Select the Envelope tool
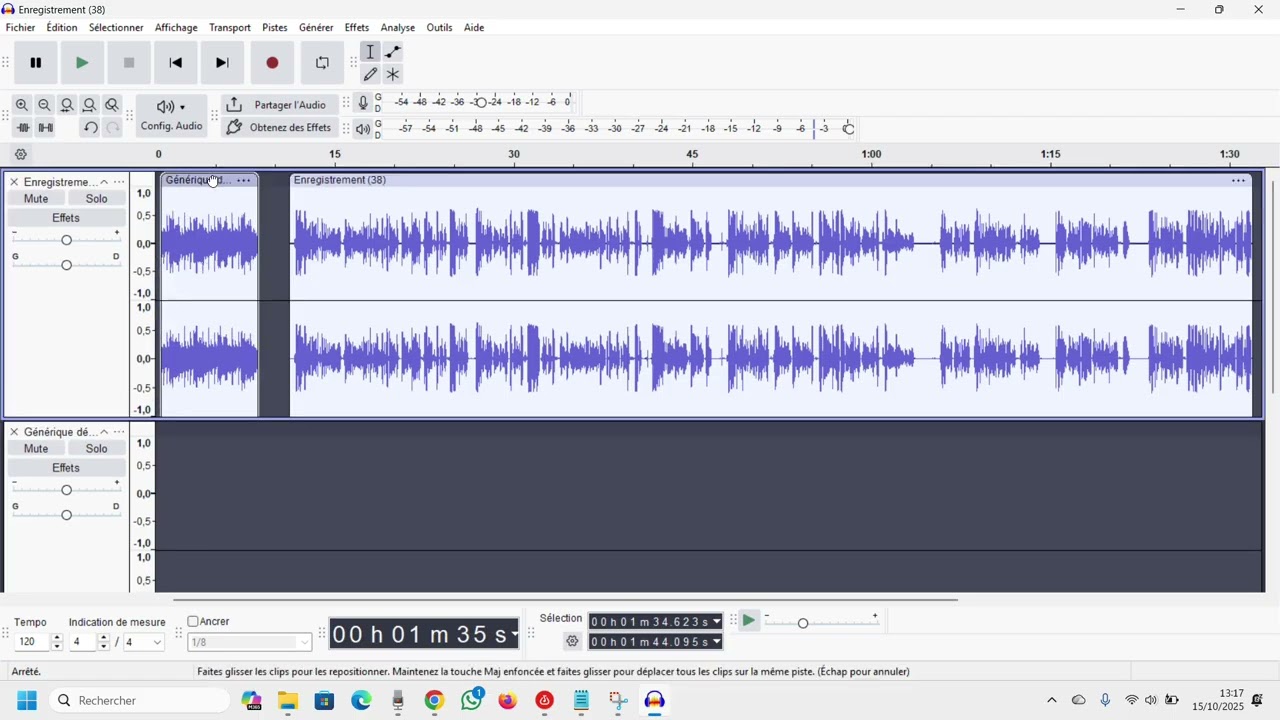Image resolution: width=1280 pixels, height=720 pixels. [393, 52]
